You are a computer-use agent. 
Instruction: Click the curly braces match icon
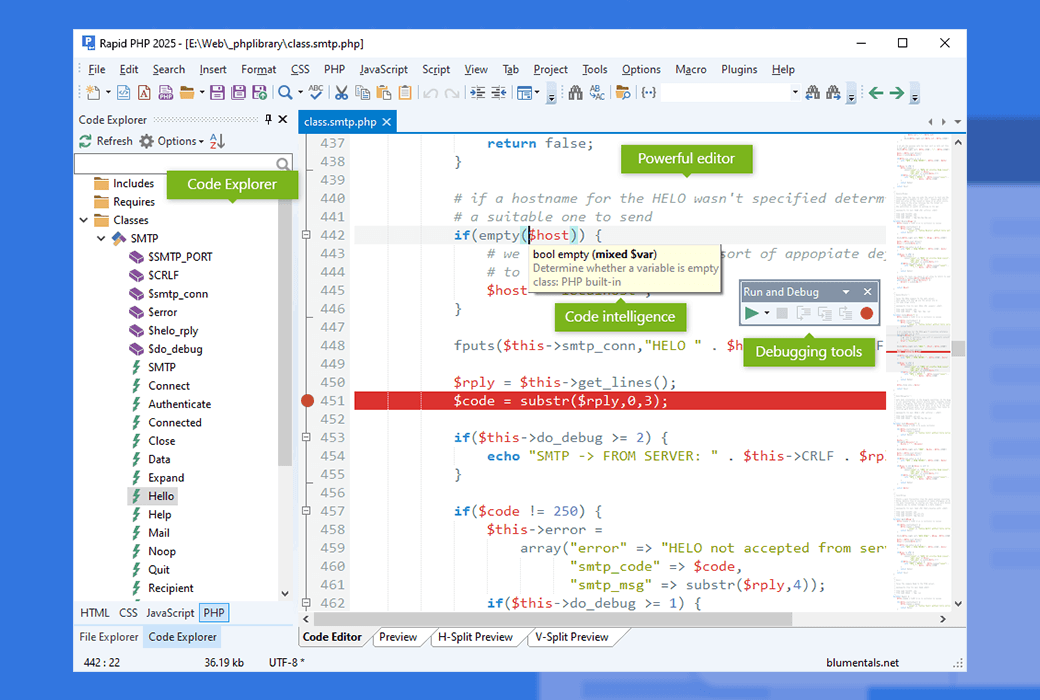pos(649,93)
